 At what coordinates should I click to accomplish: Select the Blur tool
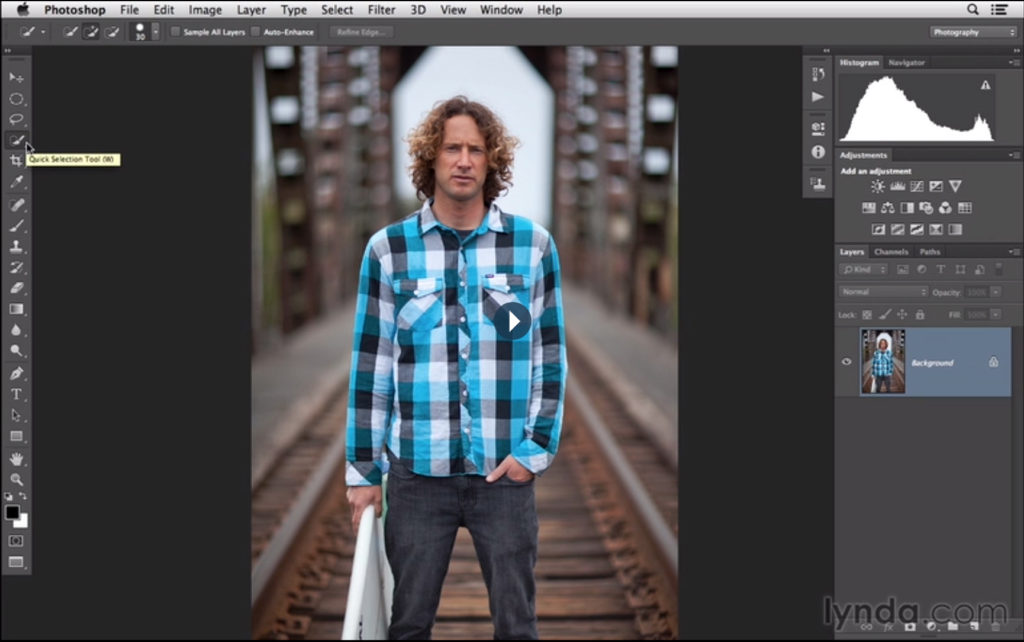[x=16, y=330]
